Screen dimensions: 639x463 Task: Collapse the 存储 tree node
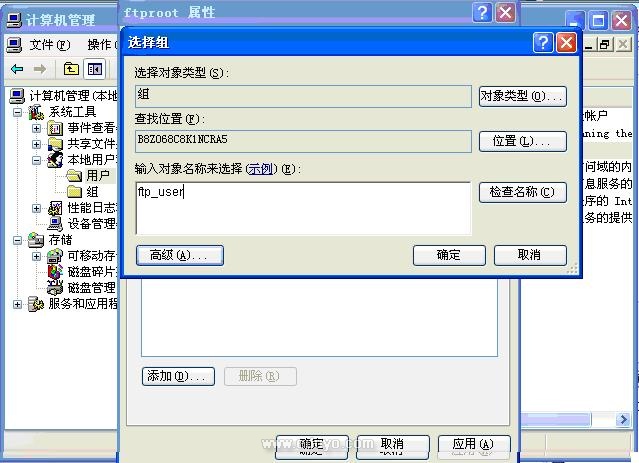[17, 240]
